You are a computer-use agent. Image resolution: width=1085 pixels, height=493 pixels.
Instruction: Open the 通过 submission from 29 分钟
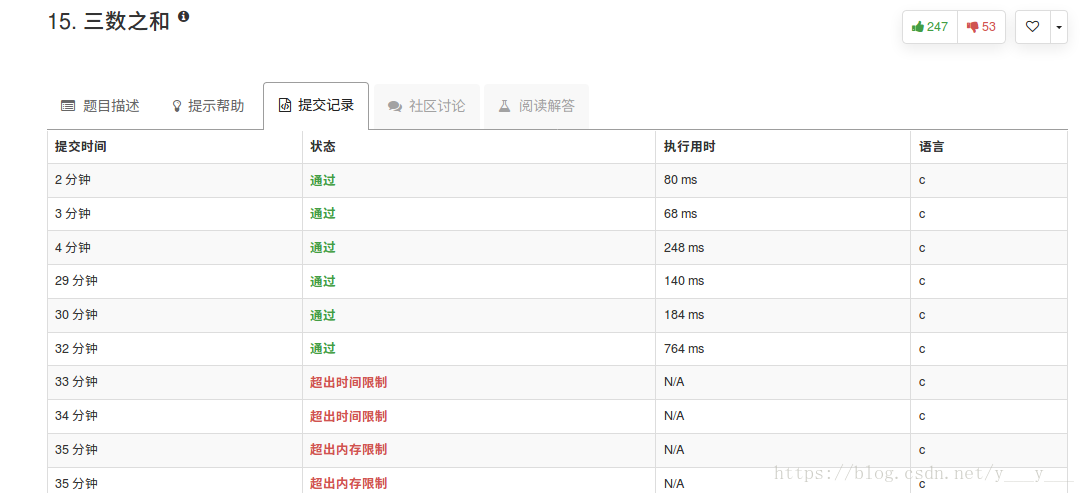[322, 281]
